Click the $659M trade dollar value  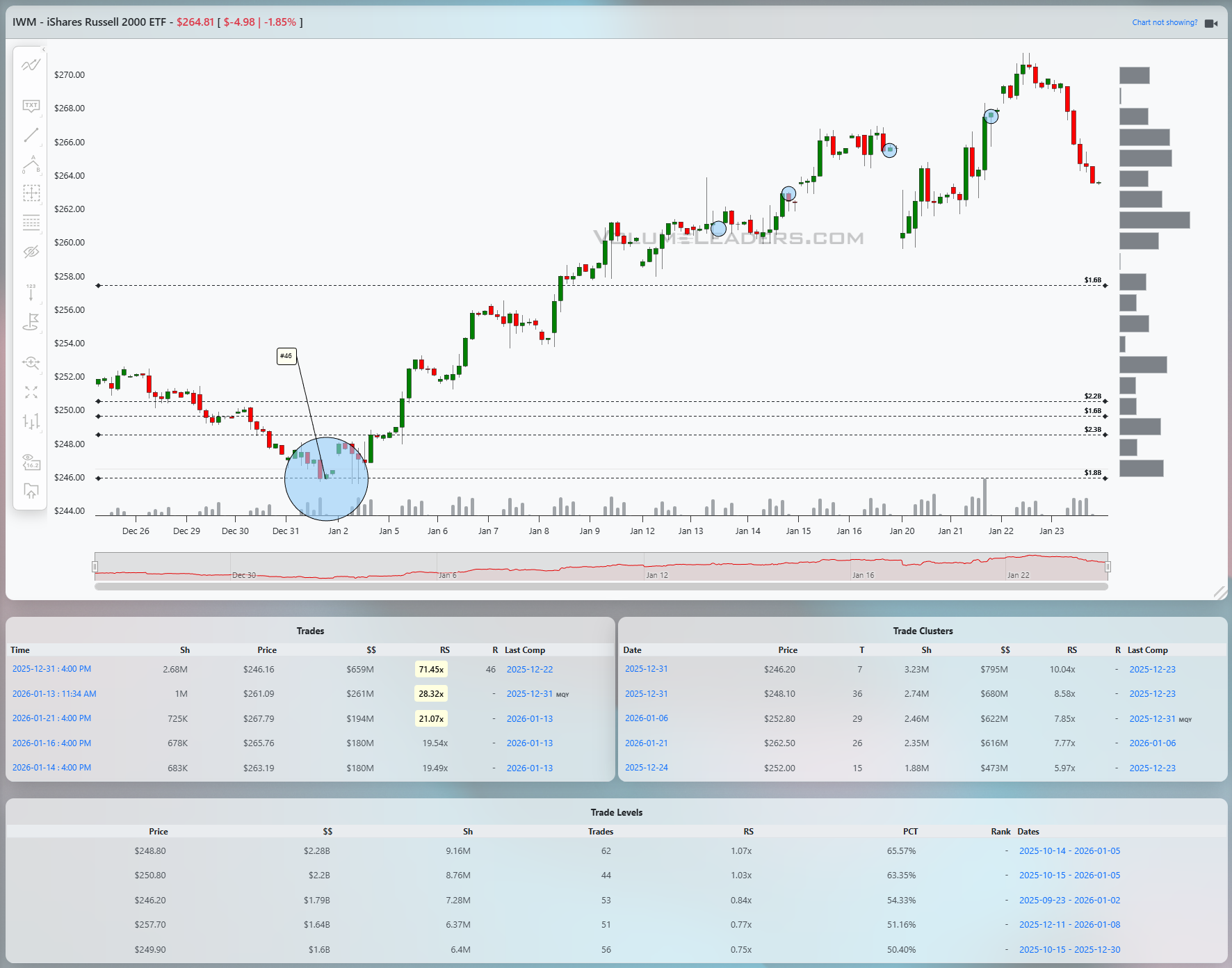point(360,670)
